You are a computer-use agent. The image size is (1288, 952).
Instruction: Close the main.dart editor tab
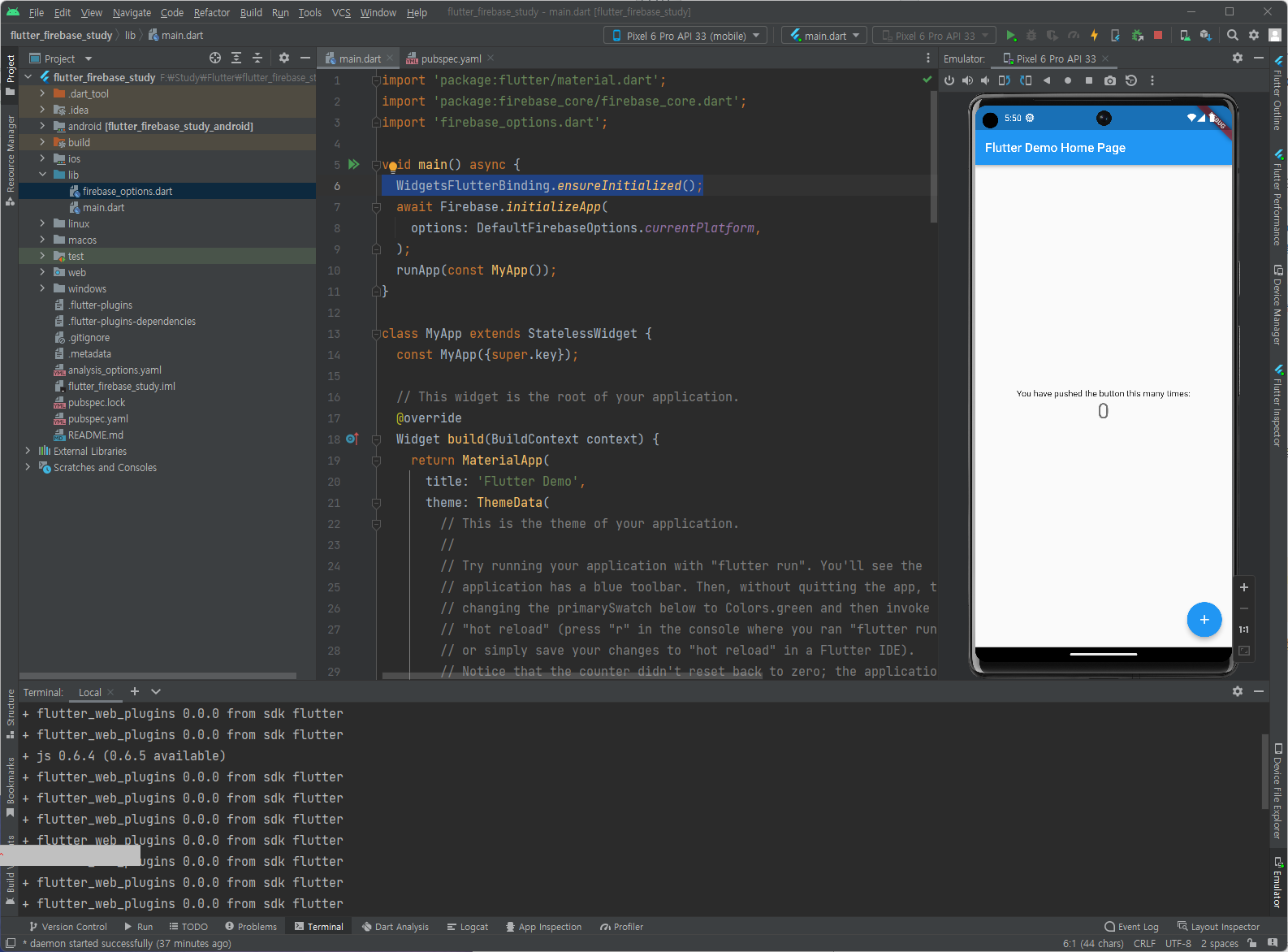pos(390,58)
